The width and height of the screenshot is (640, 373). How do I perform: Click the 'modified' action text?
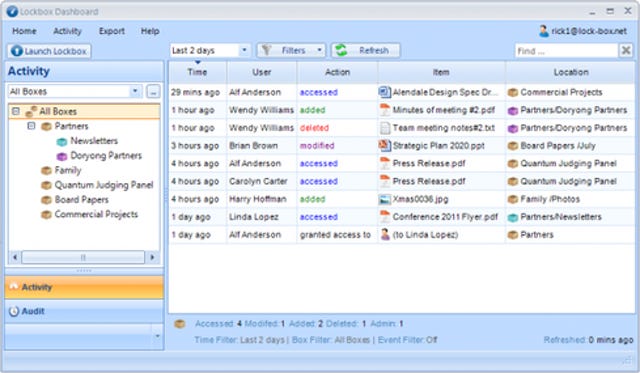pos(317,146)
